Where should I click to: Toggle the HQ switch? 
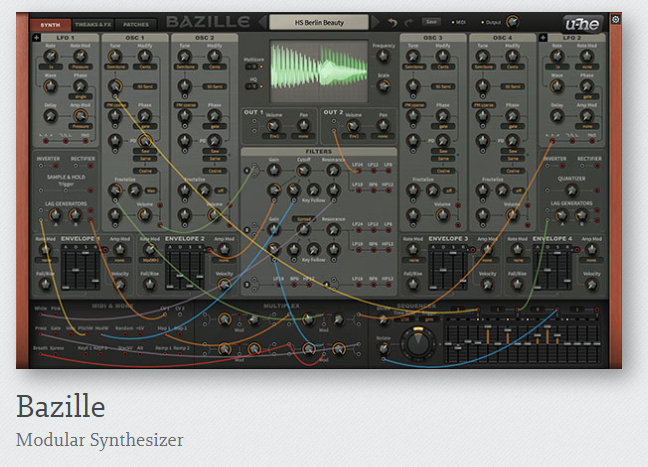click(x=252, y=86)
